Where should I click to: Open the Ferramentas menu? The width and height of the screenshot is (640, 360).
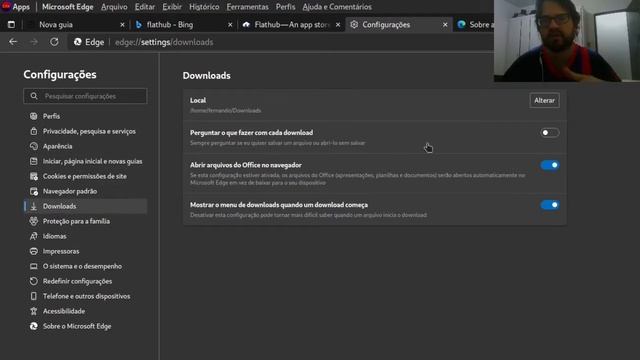(247, 7)
